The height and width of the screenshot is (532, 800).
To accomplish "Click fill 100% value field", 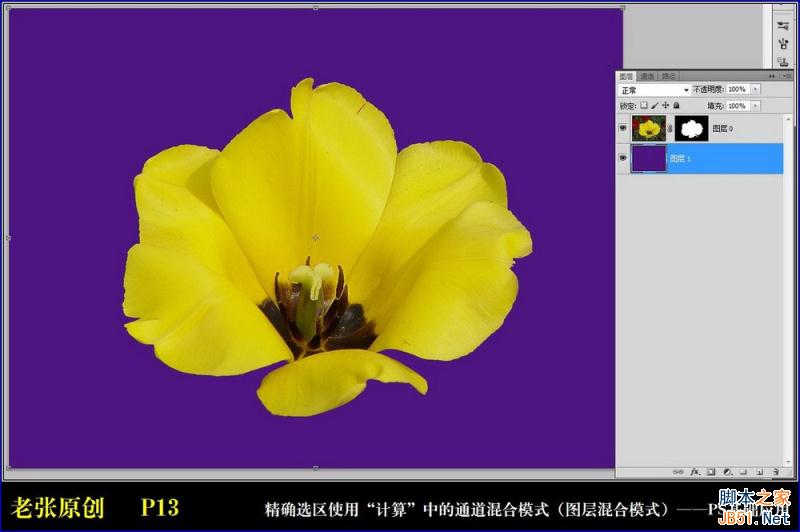I will (x=738, y=106).
